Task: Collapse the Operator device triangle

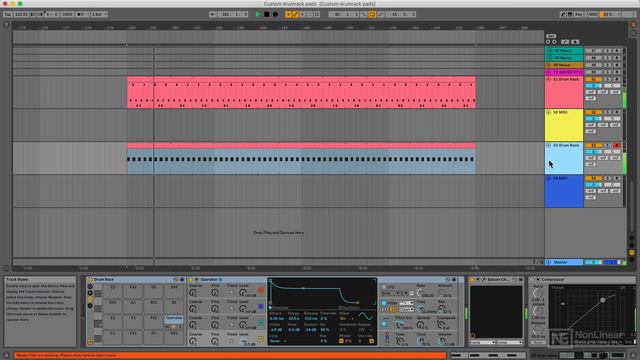Action: pos(196,280)
